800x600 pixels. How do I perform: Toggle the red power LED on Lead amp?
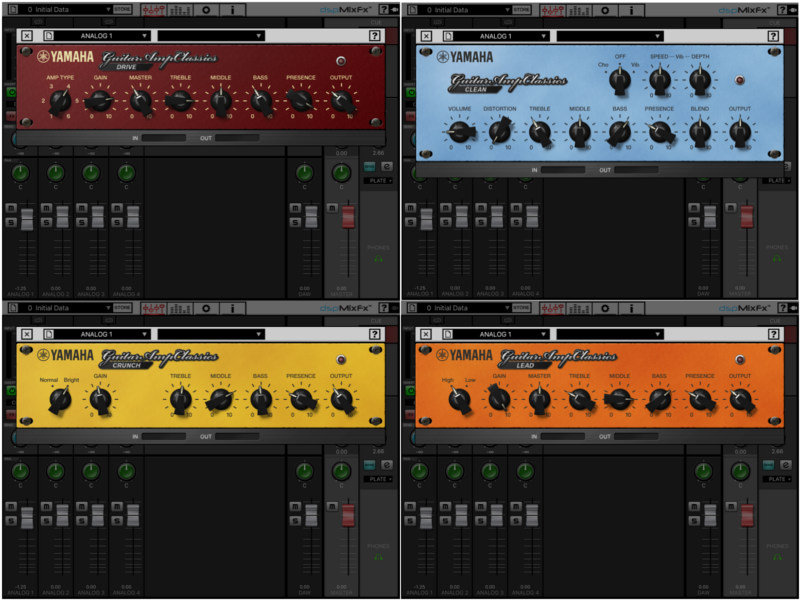tap(739, 360)
